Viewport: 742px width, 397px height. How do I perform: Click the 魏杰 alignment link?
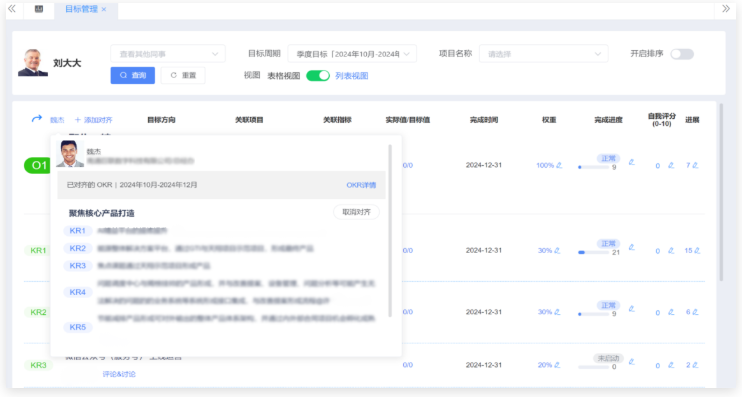pos(57,120)
